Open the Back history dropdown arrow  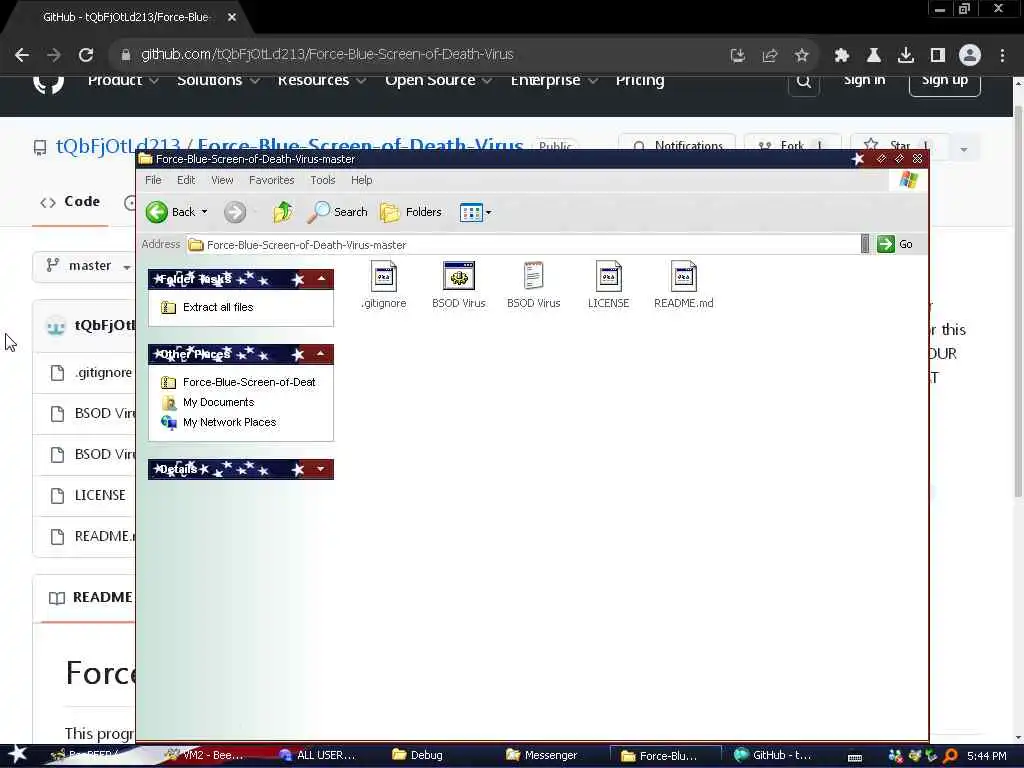click(204, 212)
